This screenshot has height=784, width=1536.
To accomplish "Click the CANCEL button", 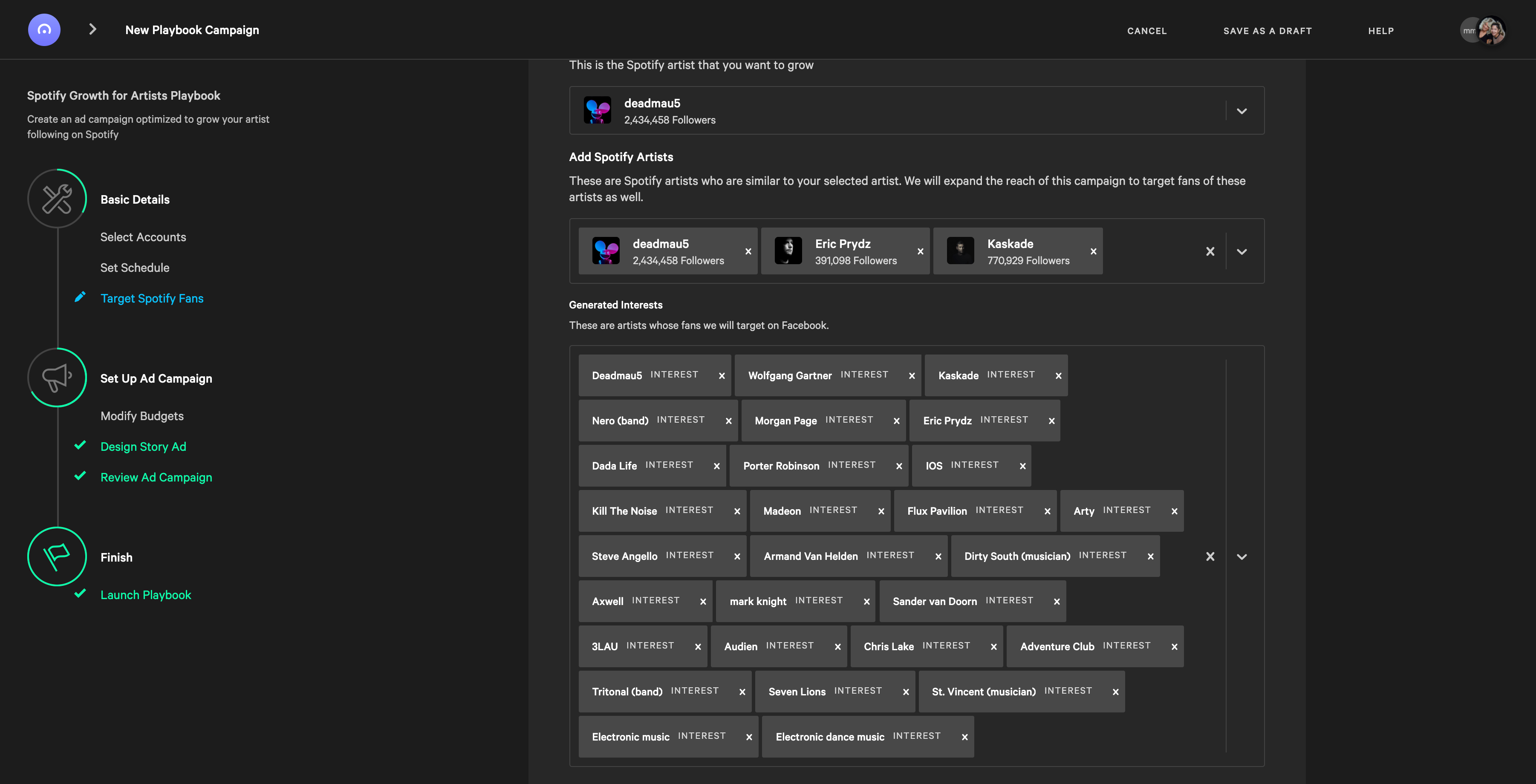I will 1146,30.
